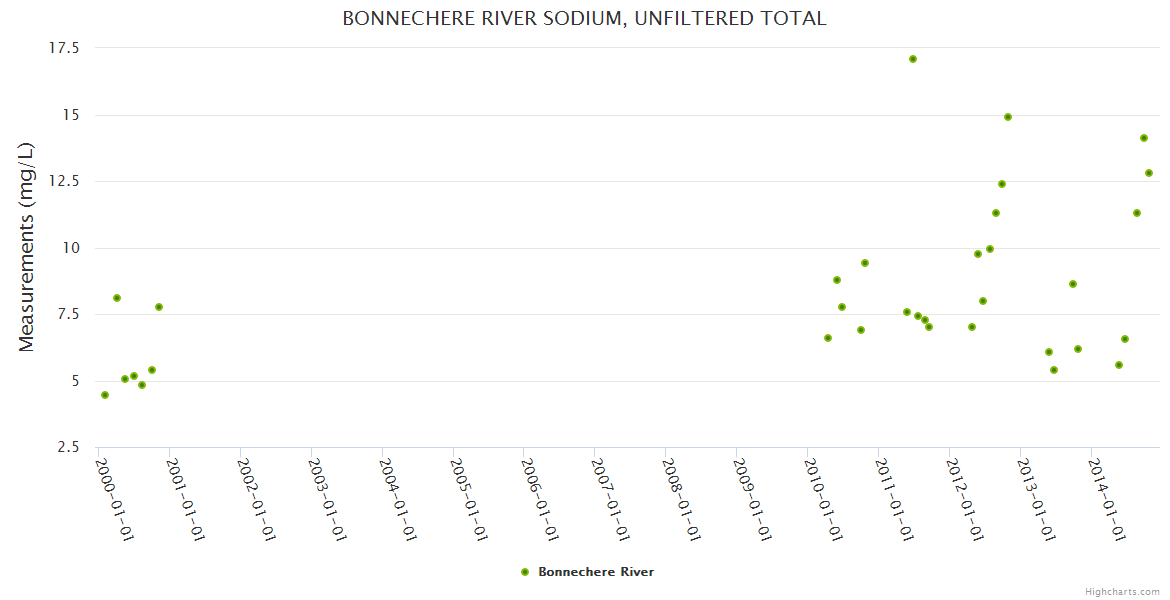The image size is (1170, 600).
Task: Click the 2013 data point near 8.6 mg/L
Action: click(x=1073, y=284)
